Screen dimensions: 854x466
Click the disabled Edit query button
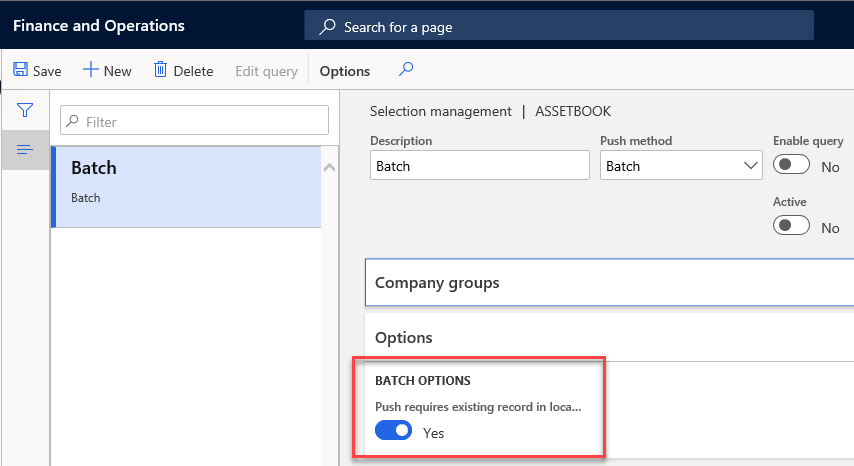(266, 71)
